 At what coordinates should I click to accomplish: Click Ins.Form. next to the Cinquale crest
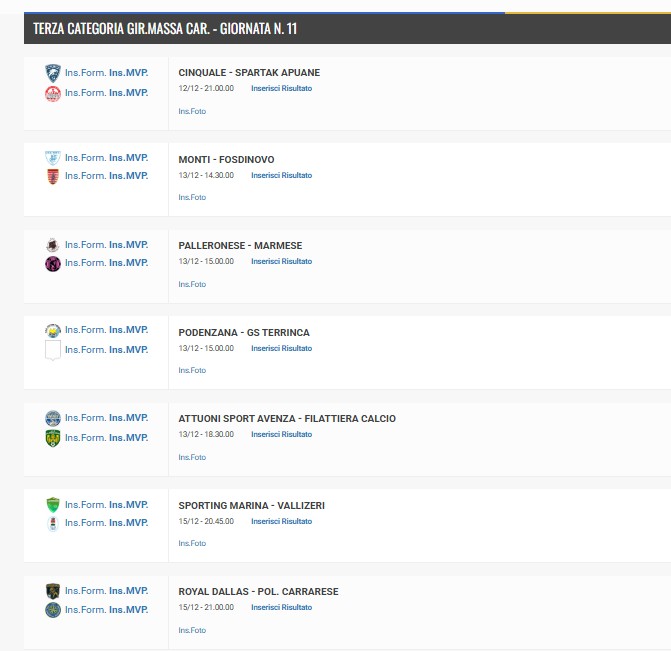click(85, 73)
